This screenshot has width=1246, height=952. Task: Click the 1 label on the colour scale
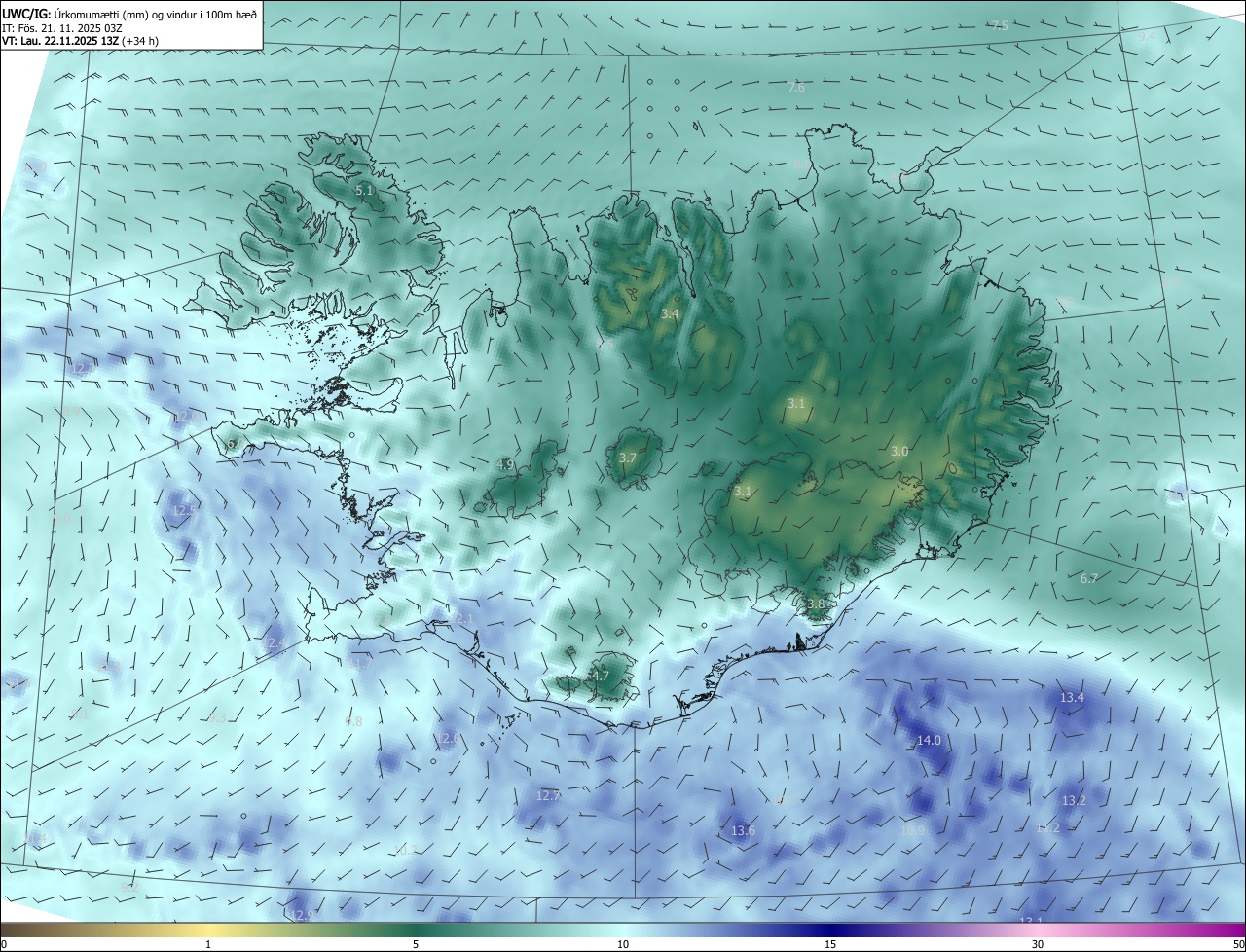point(208,944)
